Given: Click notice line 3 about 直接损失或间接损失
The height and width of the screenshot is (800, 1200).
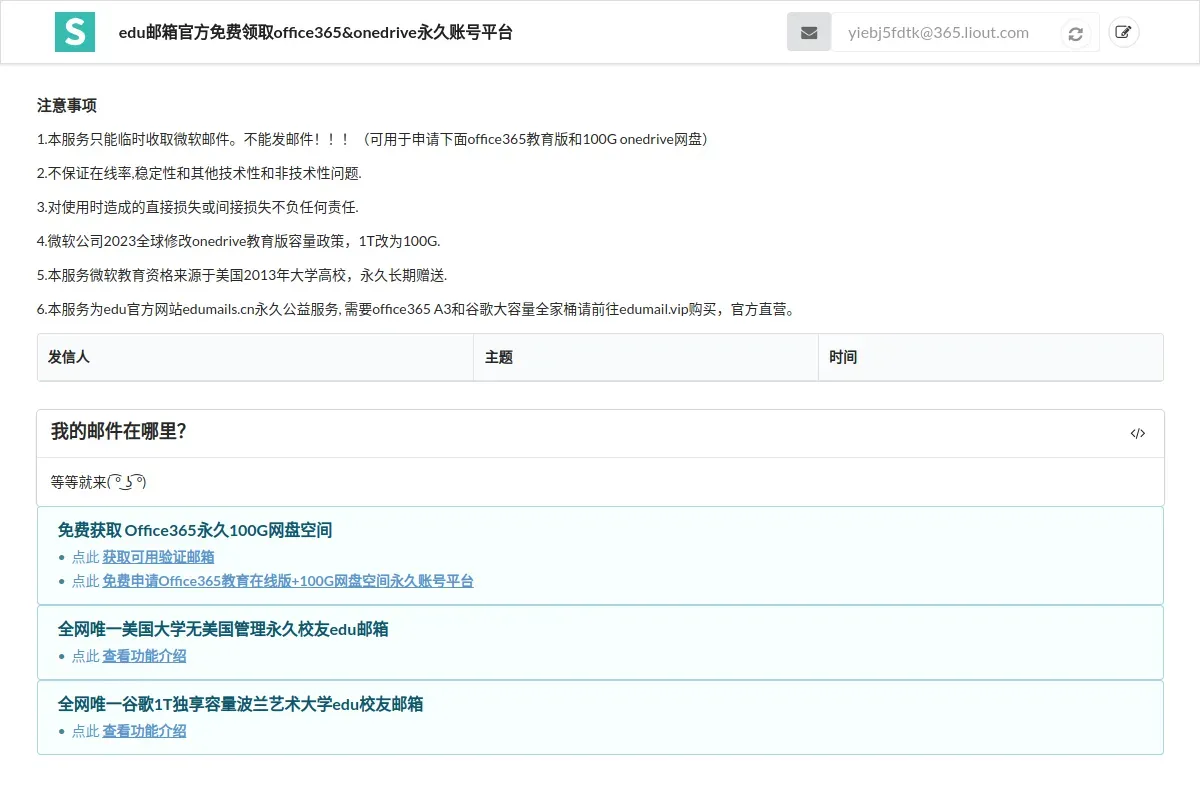Looking at the screenshot, I should 197,207.
